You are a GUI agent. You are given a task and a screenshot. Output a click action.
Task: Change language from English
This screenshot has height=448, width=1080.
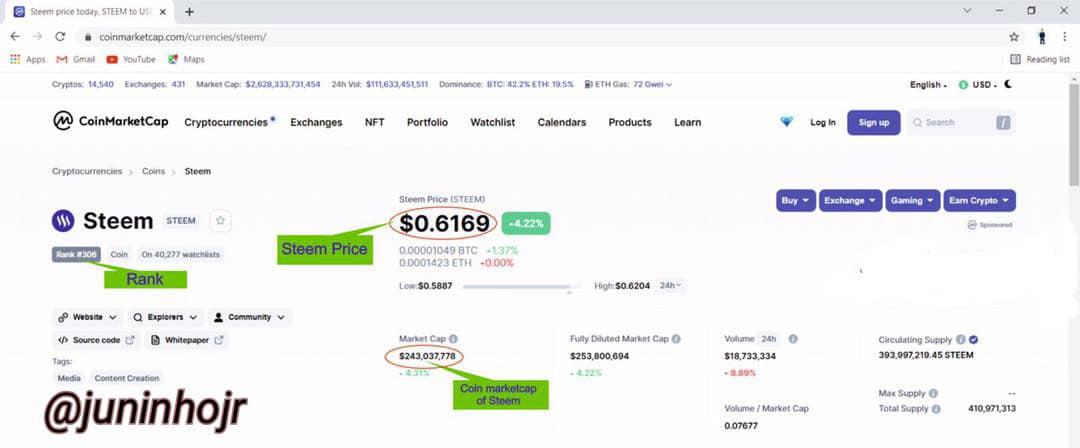(x=928, y=85)
